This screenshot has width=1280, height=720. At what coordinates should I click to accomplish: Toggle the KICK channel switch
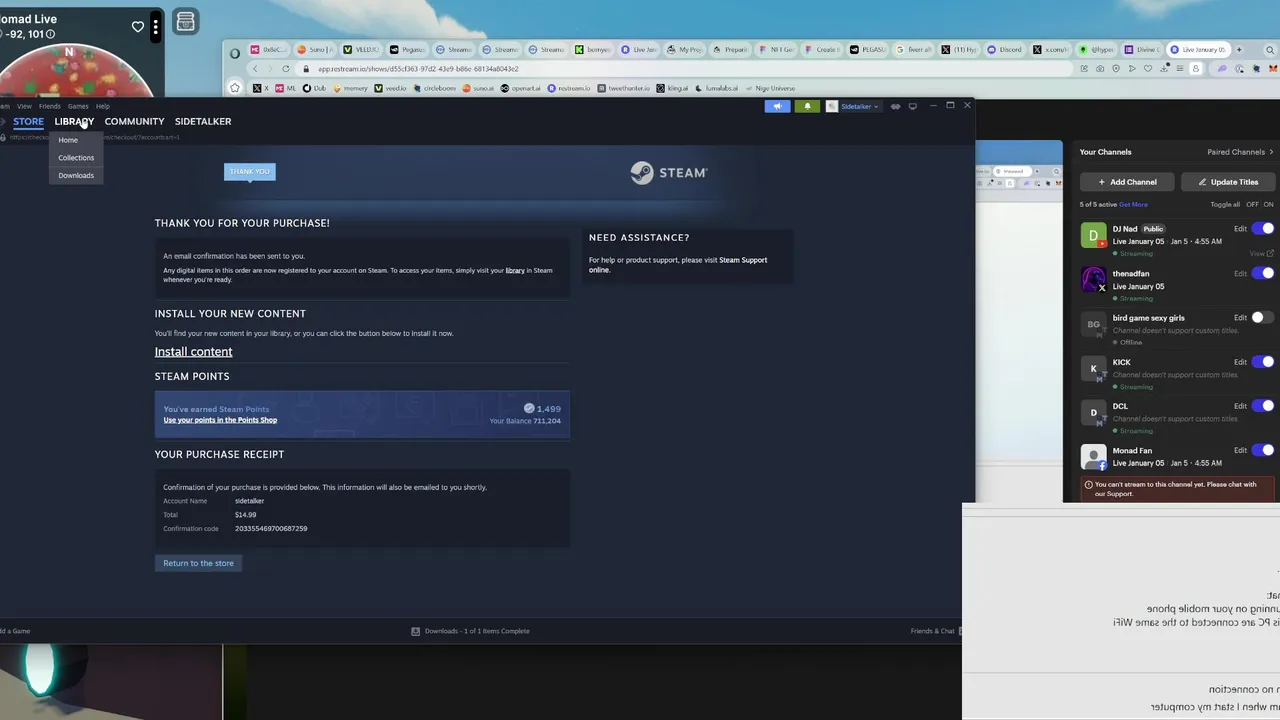(x=1263, y=362)
